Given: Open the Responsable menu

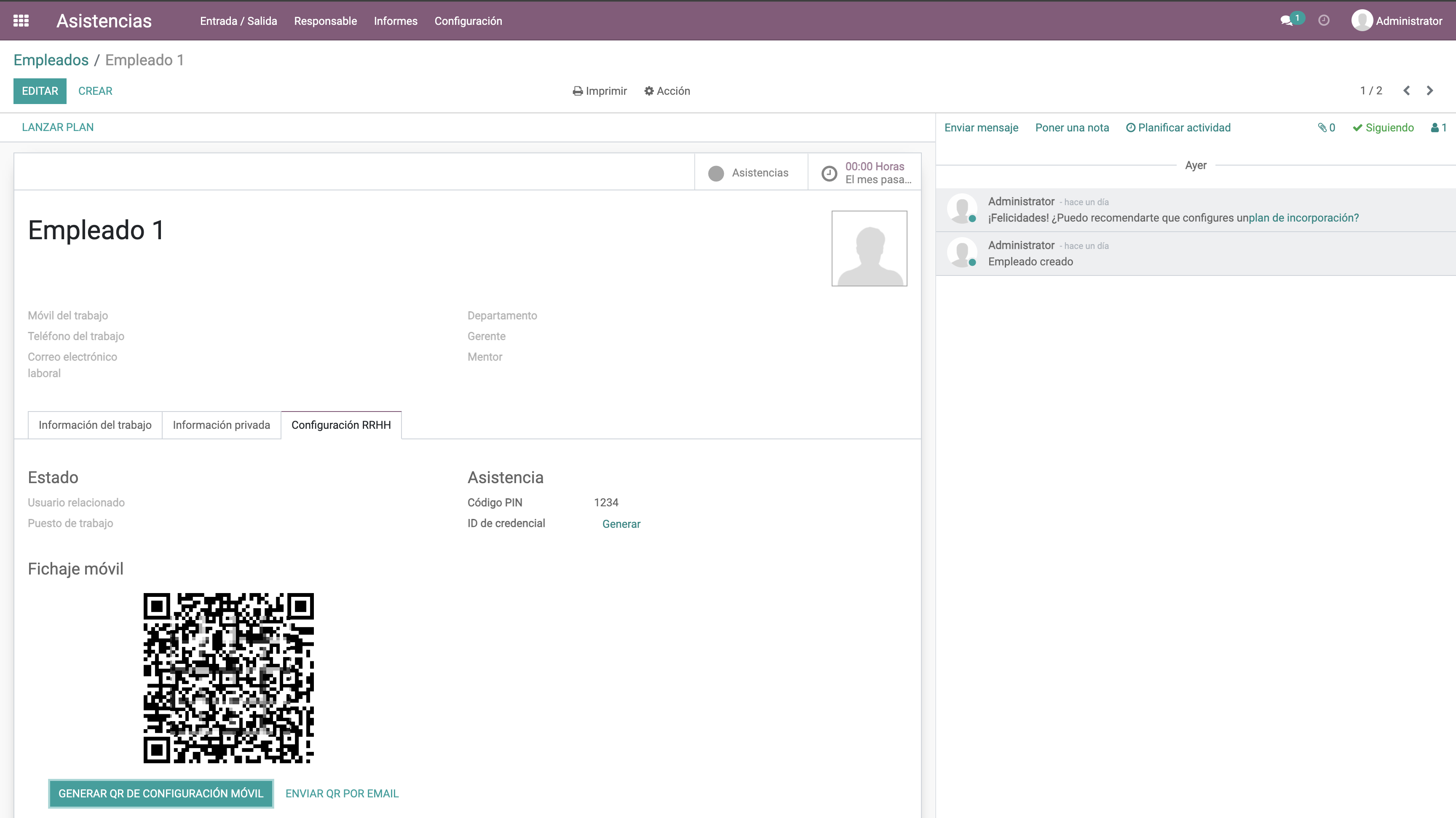Looking at the screenshot, I should (x=326, y=21).
